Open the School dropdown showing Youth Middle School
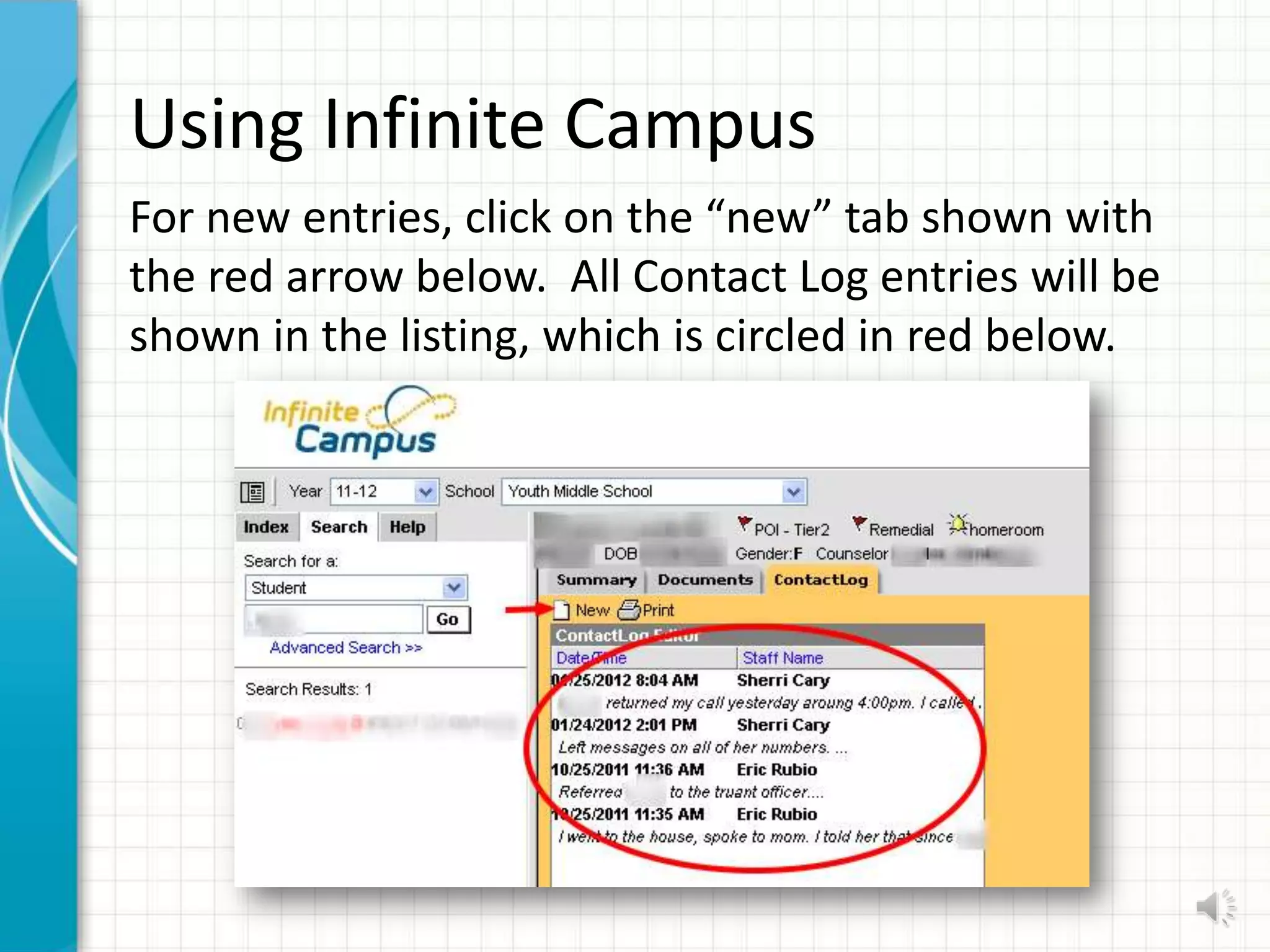Screen dimensions: 1270x952 pyautogui.click(x=654, y=492)
